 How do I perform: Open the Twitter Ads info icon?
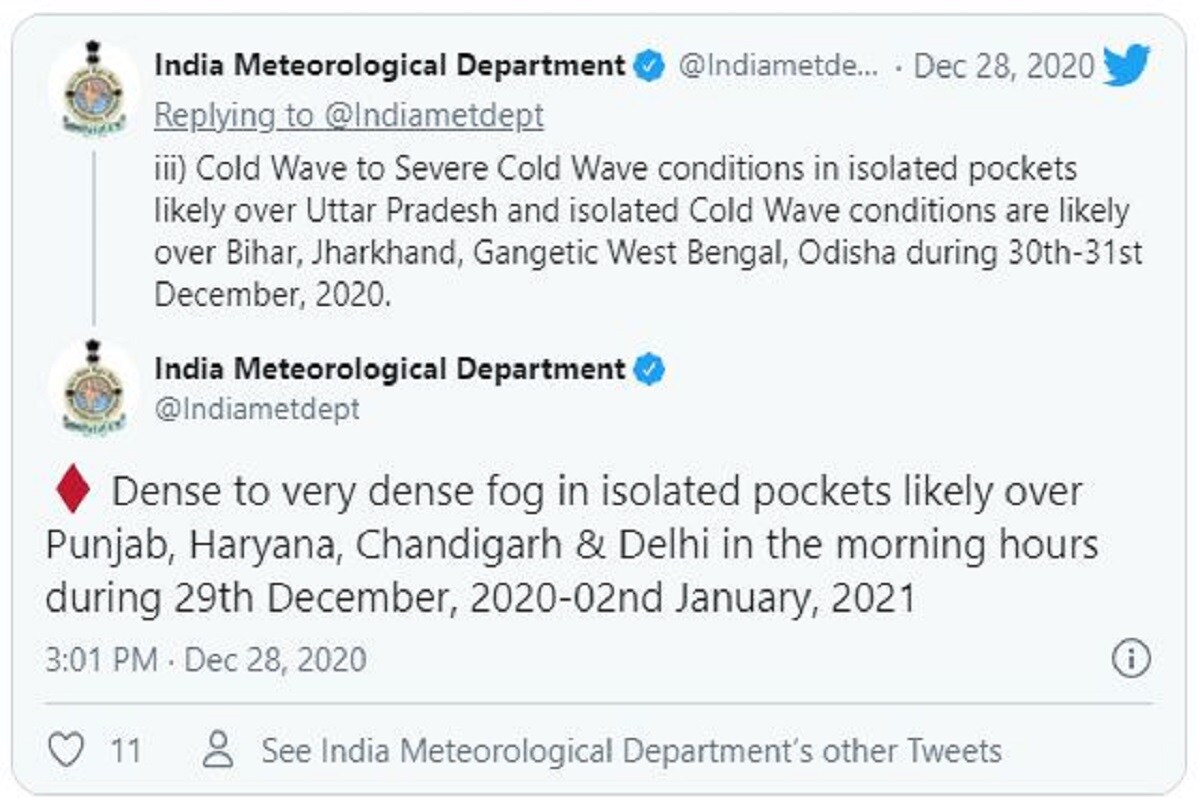pos(1131,659)
